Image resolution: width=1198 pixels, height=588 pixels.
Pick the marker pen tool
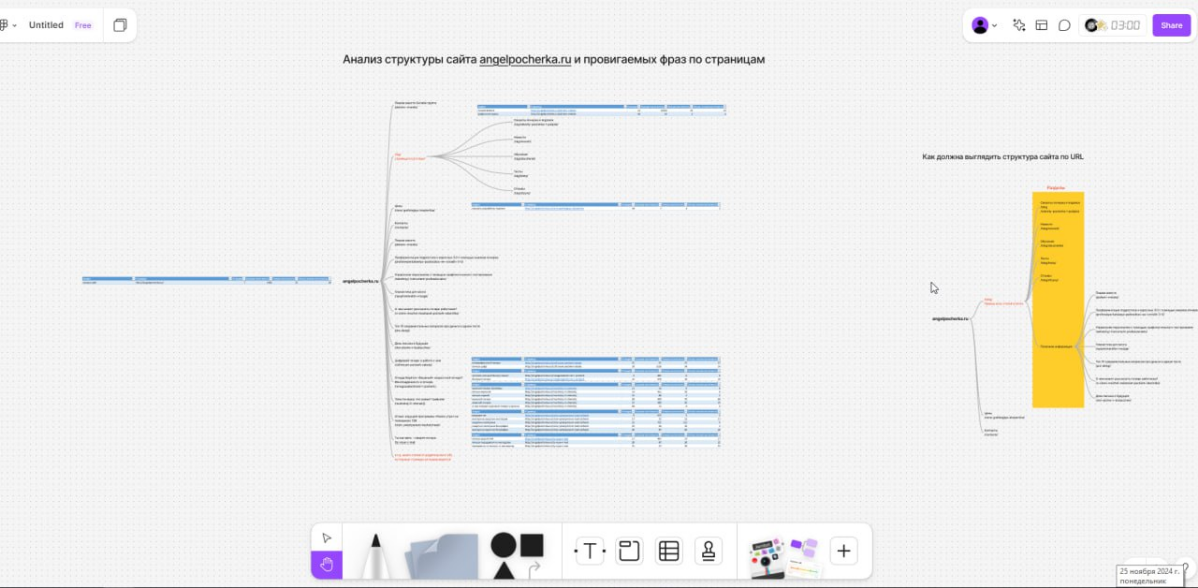pos(375,555)
